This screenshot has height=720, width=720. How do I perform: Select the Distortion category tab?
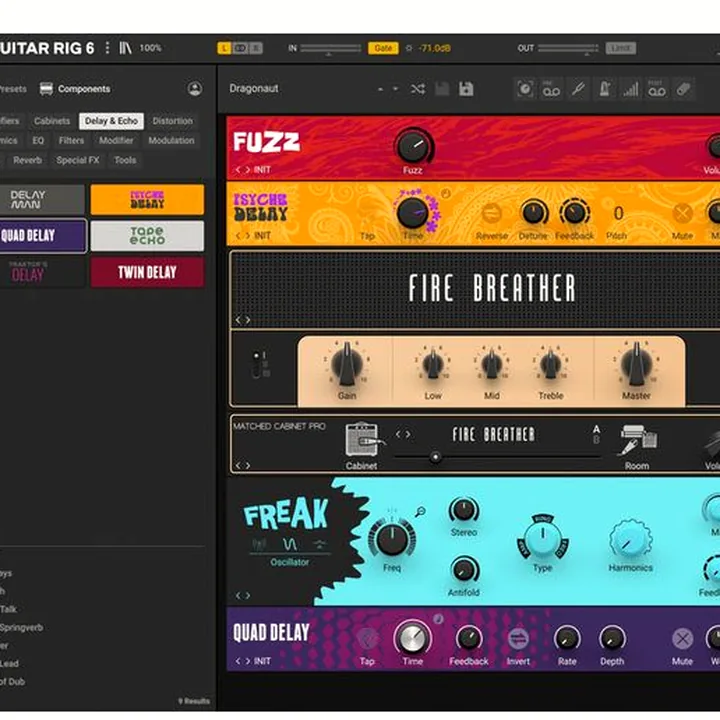173,121
